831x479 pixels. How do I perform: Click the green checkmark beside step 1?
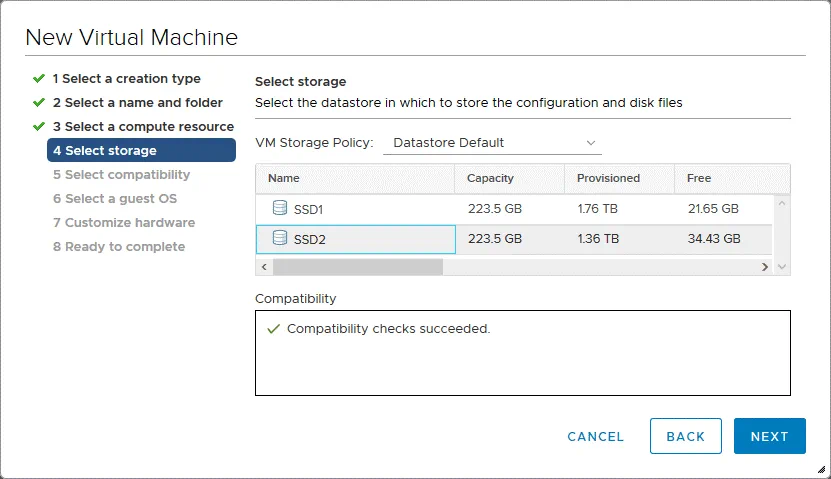(x=39, y=78)
